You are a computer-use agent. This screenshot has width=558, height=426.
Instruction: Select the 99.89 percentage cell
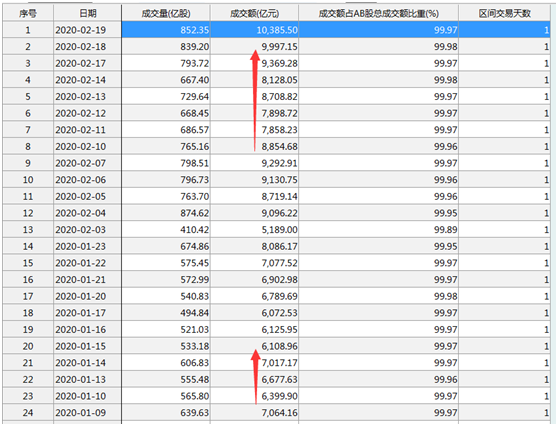379,230
